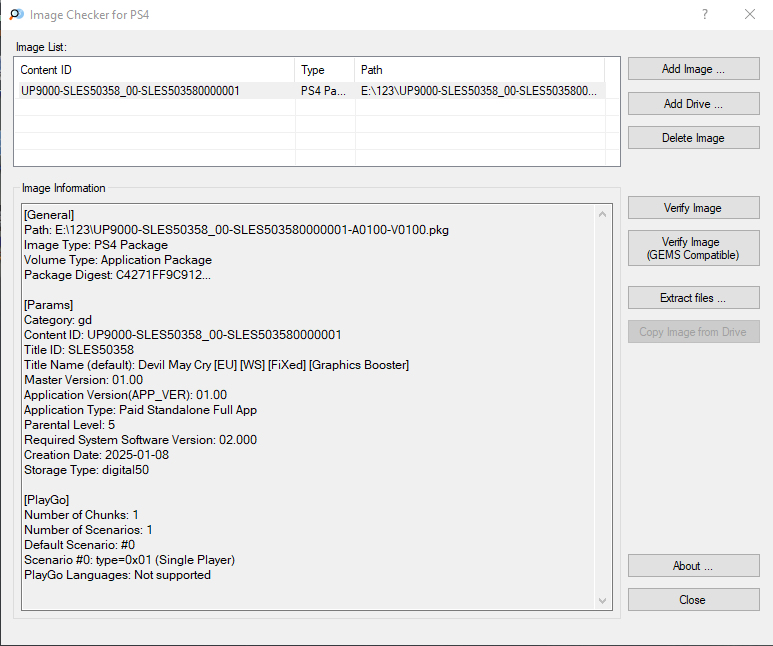The height and width of the screenshot is (646, 773).
Task: Click the 'Path: E:\123\UP9000...pkg' line
Action: (x=236, y=230)
